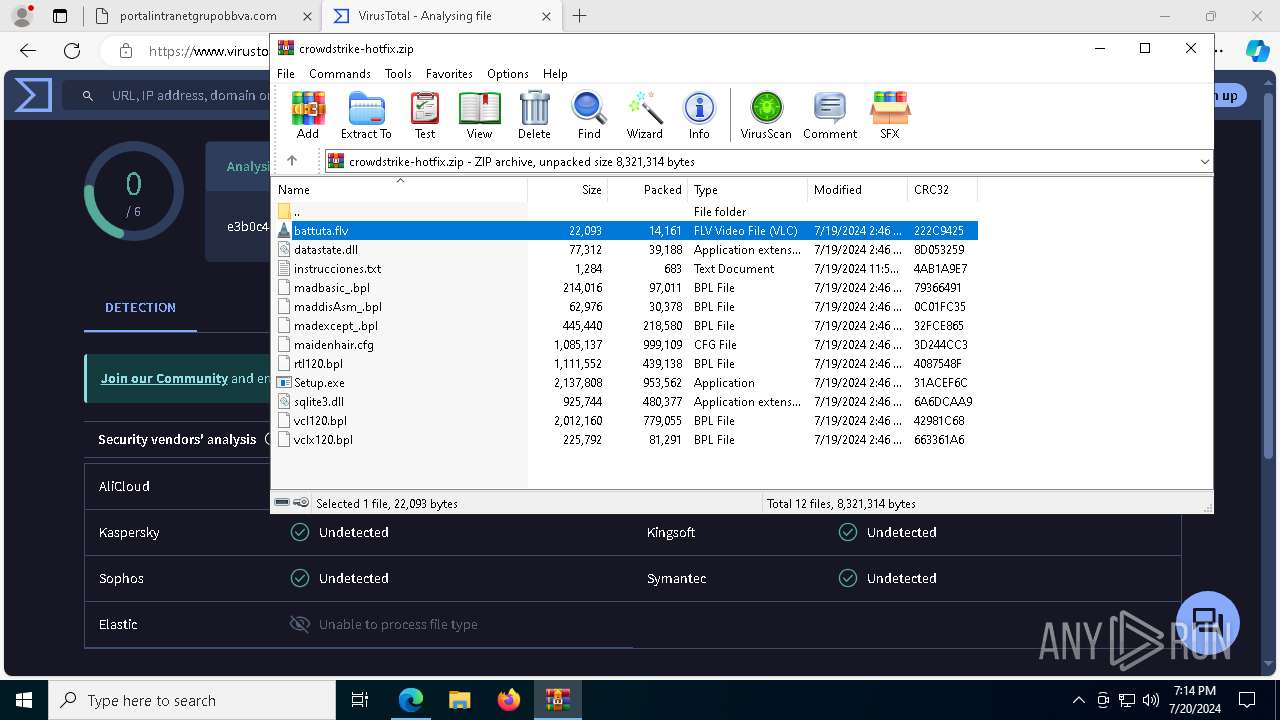Click the Add toolbar icon in WinRAR
The width and height of the screenshot is (1280, 720).
[x=308, y=115]
